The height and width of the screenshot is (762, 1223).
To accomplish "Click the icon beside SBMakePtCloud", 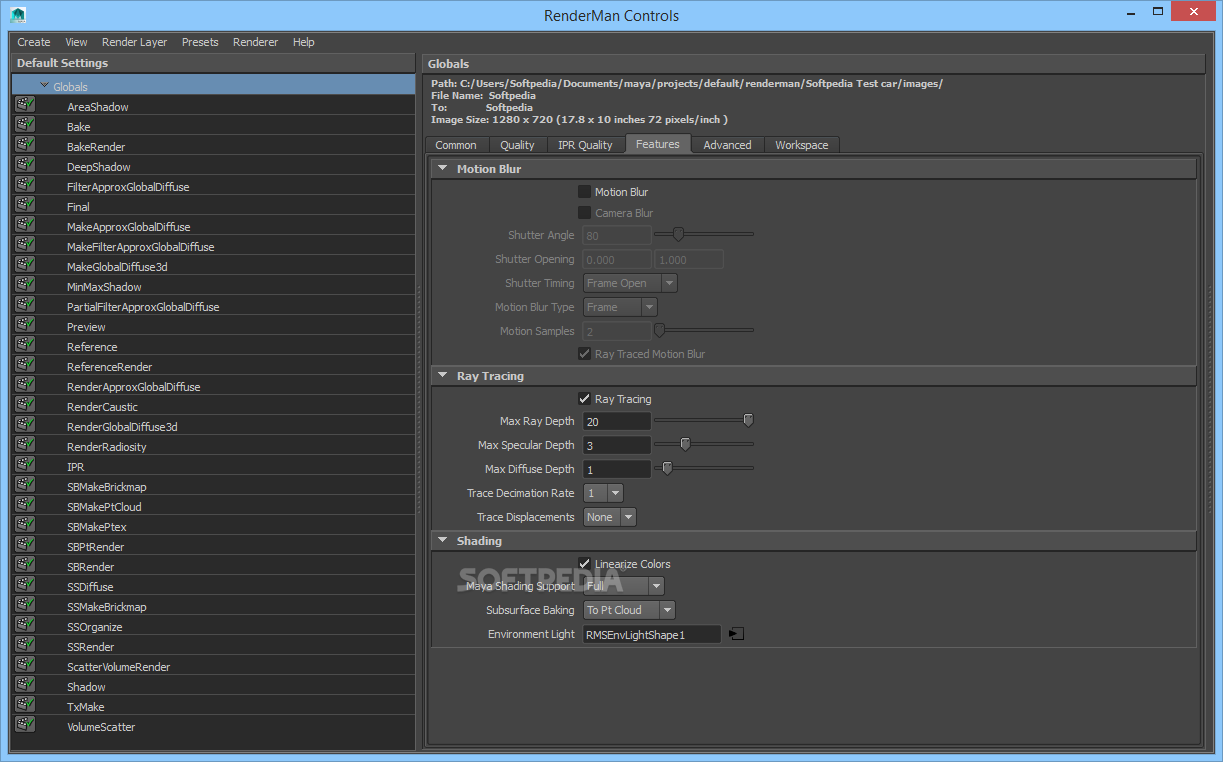I will coord(25,505).
